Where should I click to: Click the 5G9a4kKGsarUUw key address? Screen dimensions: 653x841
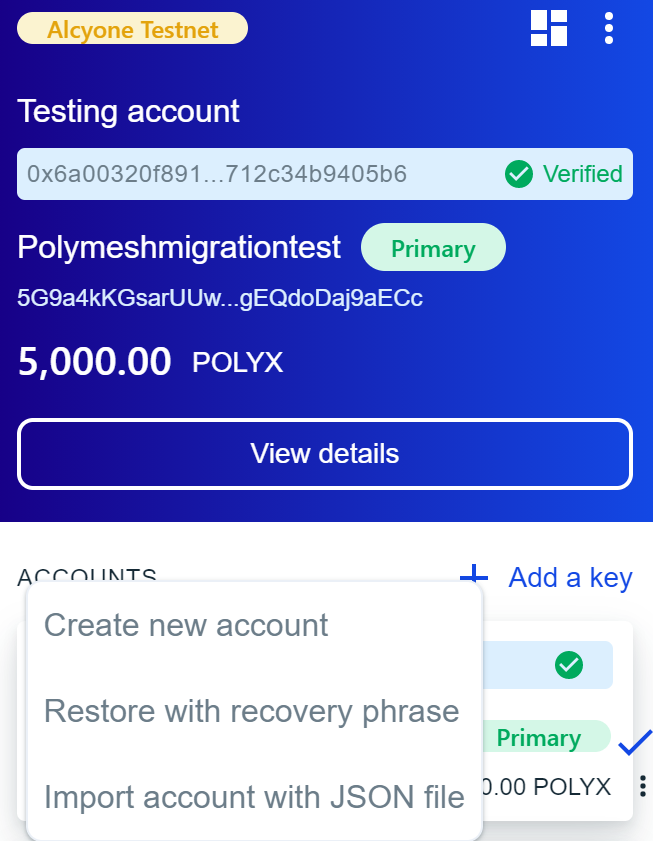coord(220,298)
